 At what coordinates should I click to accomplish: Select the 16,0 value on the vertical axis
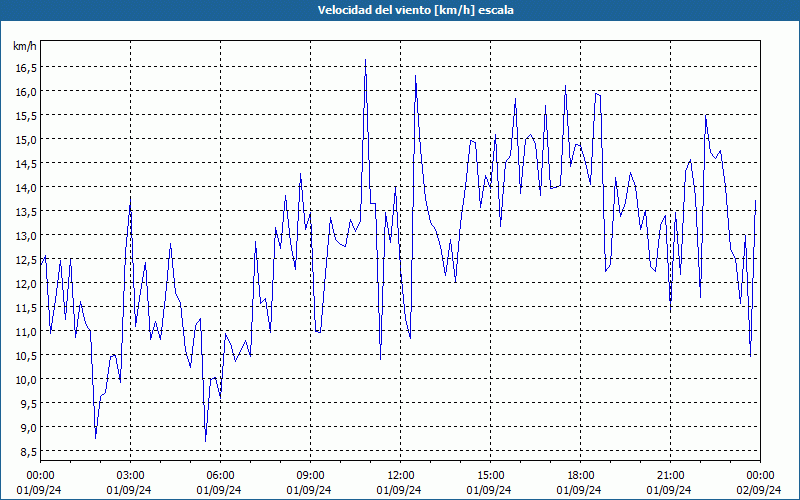24,91
